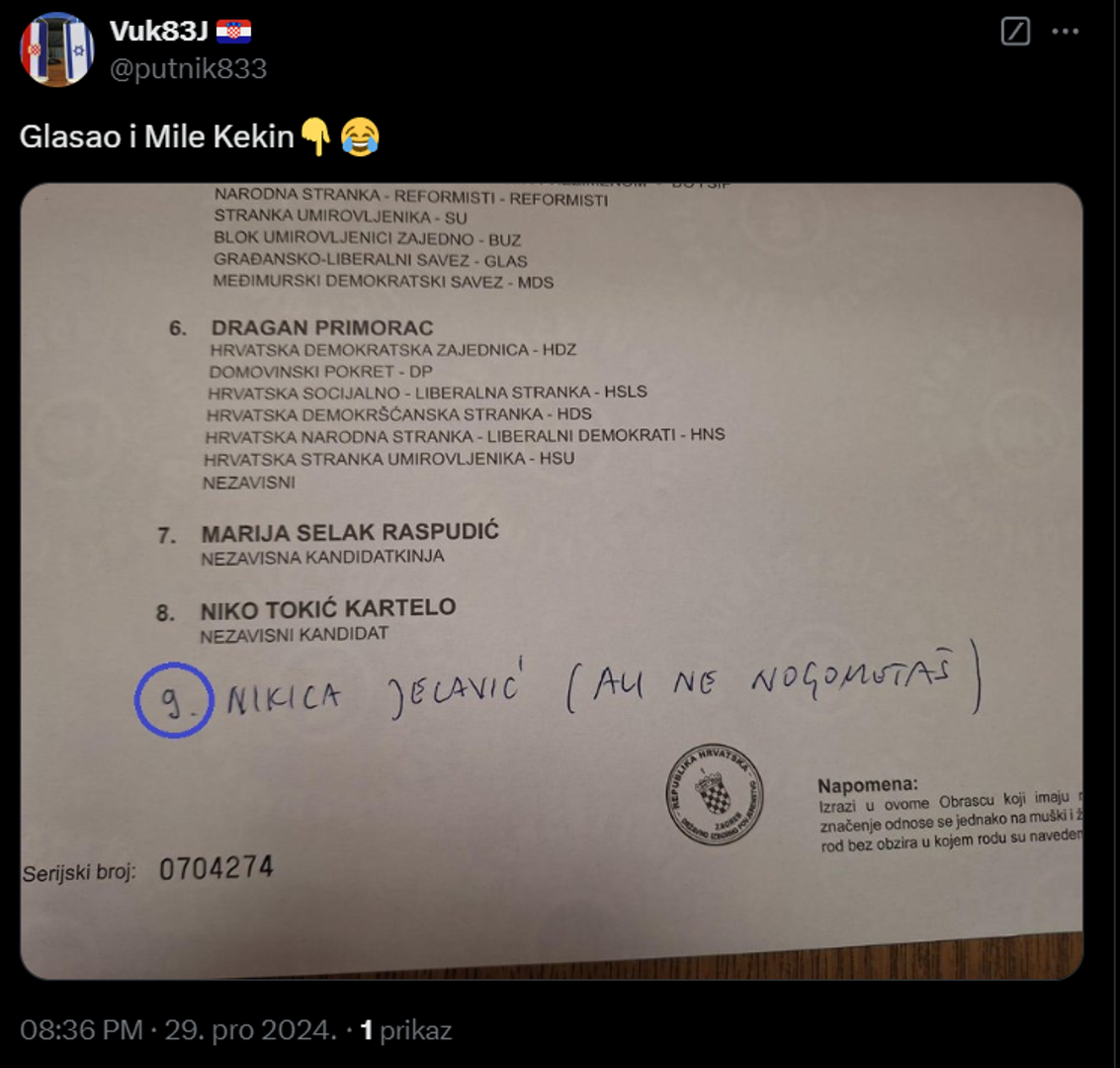
Task: Click serial number 0704274 on ballot
Action: [x=216, y=868]
